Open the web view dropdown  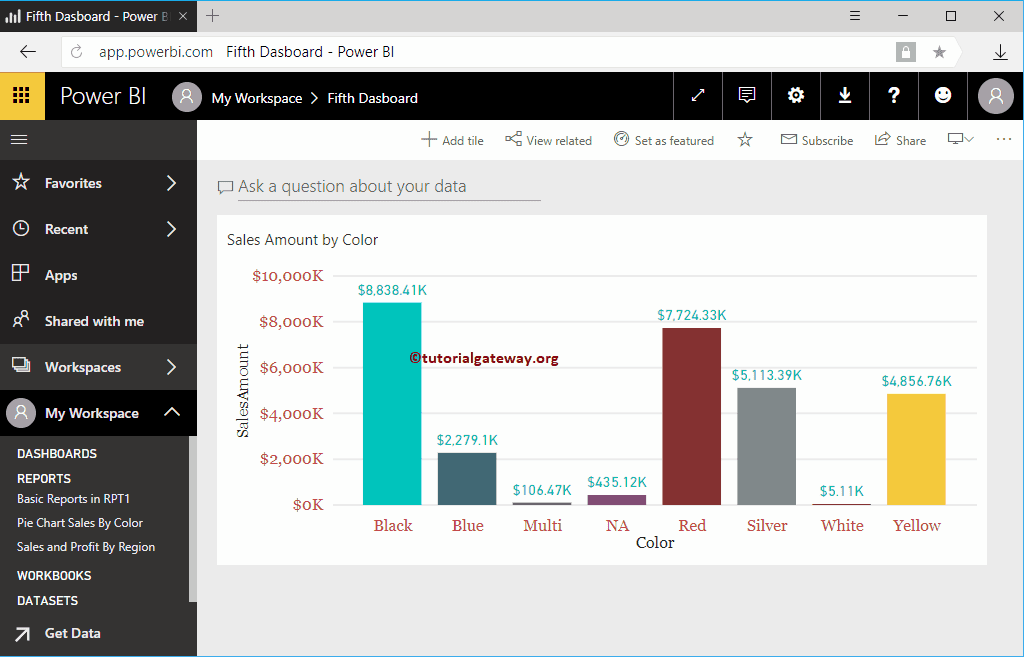click(x=961, y=139)
